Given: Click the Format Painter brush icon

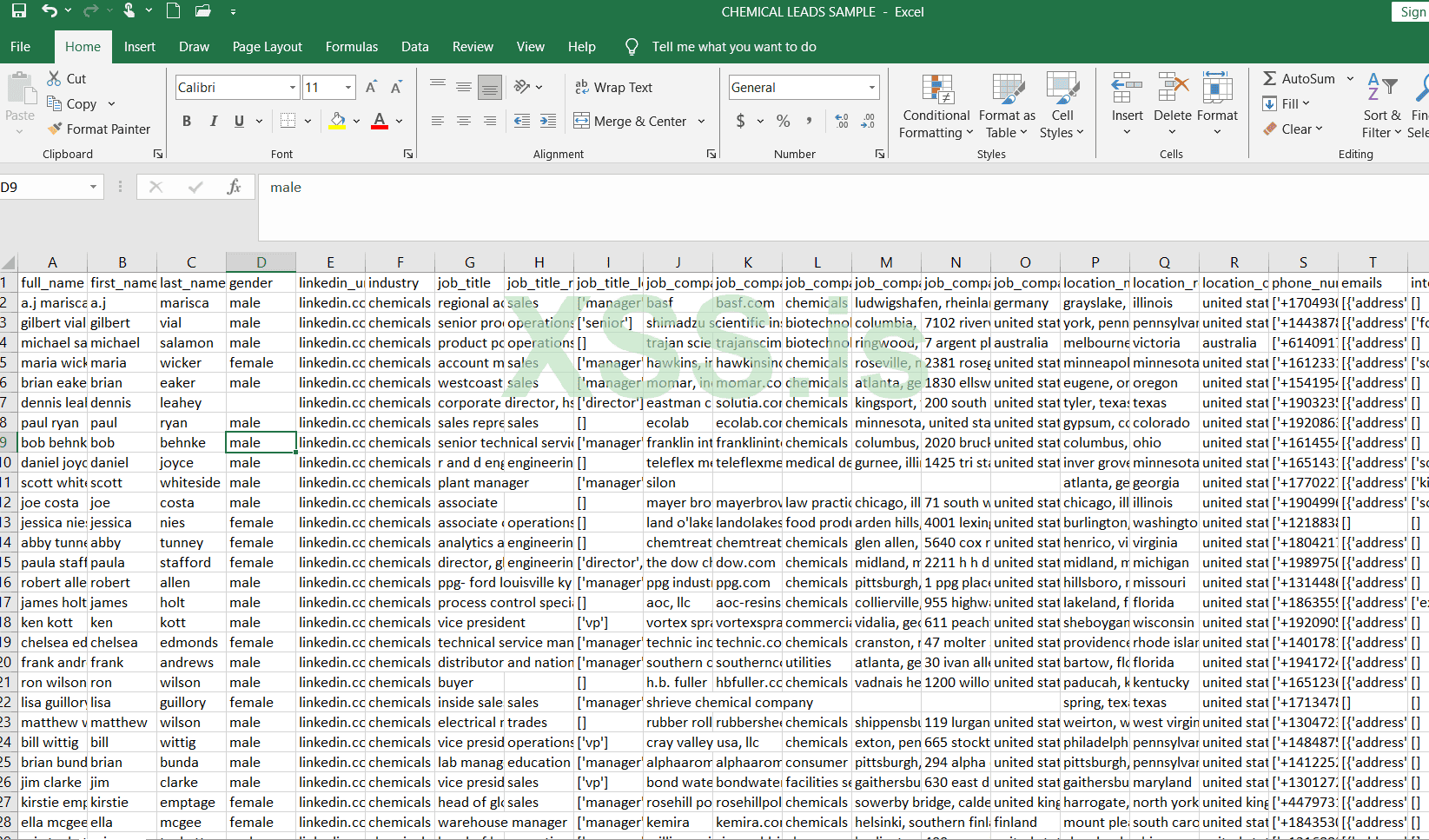Looking at the screenshot, I should click(56, 129).
